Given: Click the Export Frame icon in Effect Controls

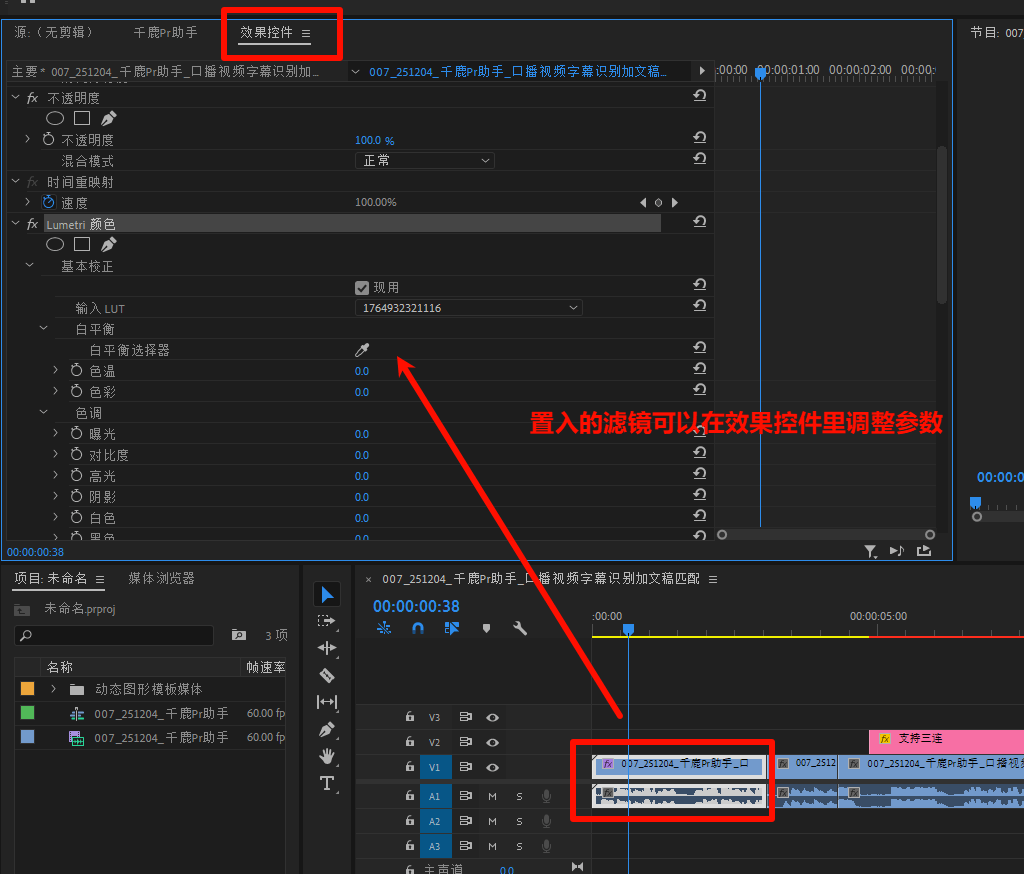Looking at the screenshot, I should coord(923,551).
